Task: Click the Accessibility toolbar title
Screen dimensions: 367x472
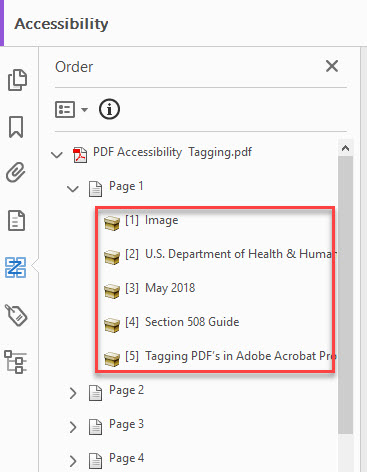Action: click(x=61, y=24)
